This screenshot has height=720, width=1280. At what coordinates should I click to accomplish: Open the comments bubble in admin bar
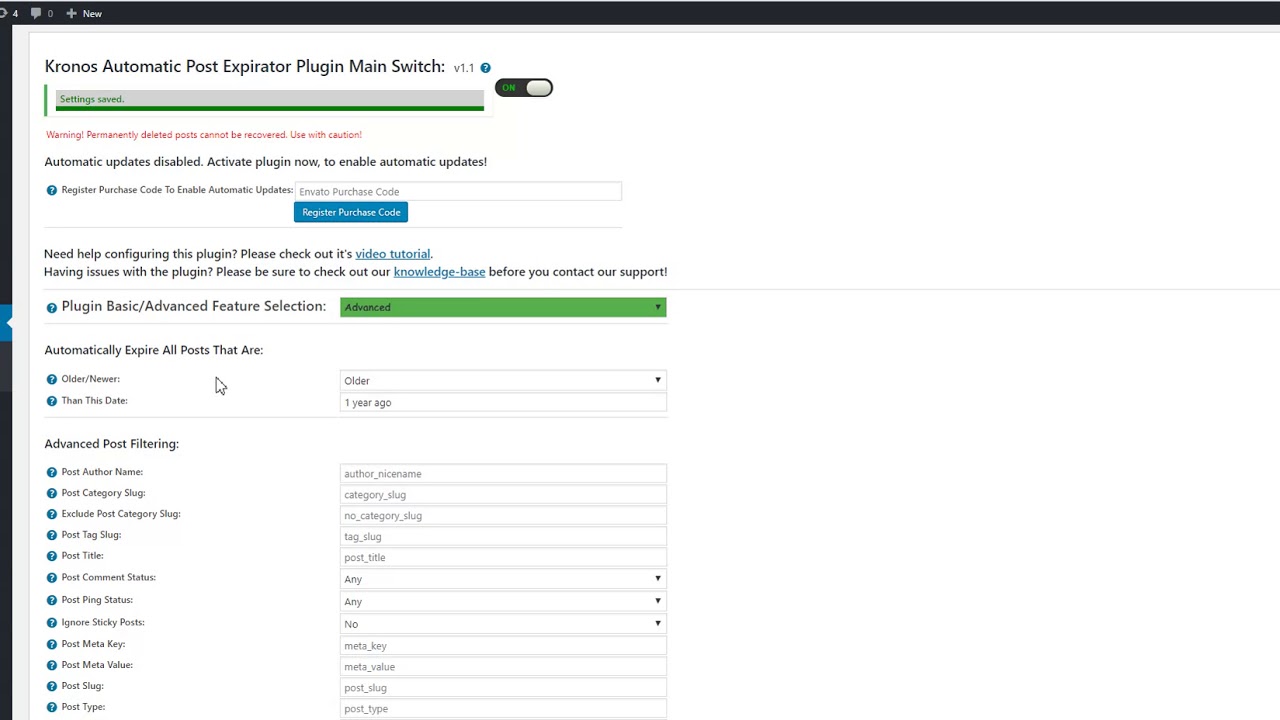point(41,13)
